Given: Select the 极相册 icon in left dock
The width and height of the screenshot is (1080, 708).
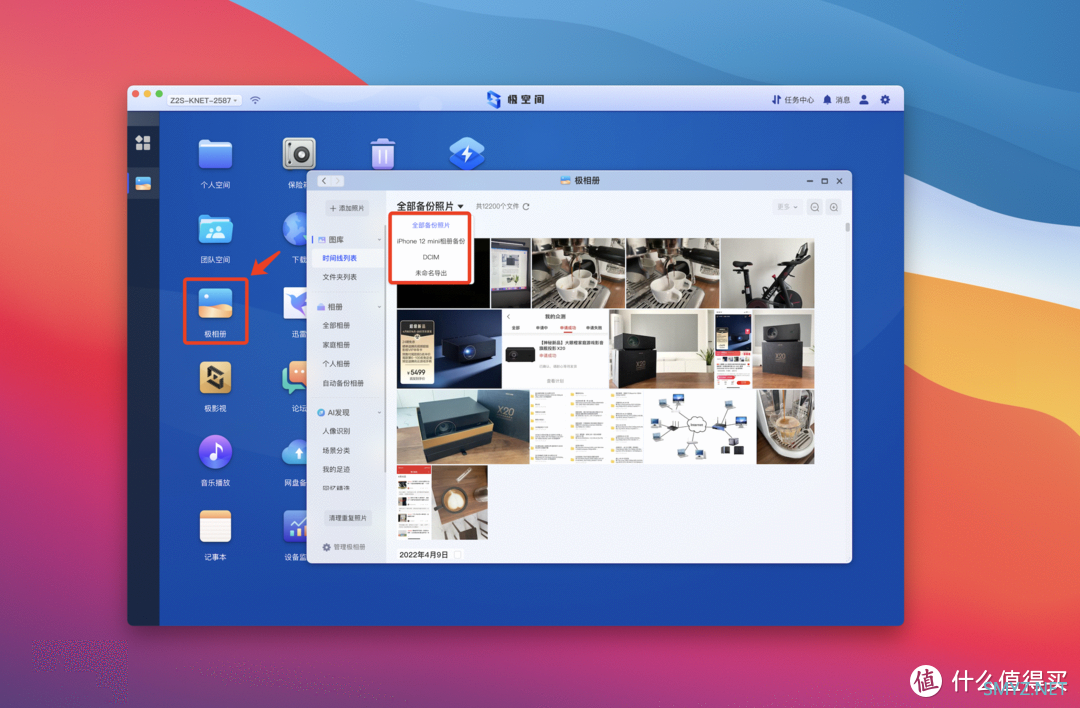Looking at the screenshot, I should pyautogui.click(x=143, y=183).
